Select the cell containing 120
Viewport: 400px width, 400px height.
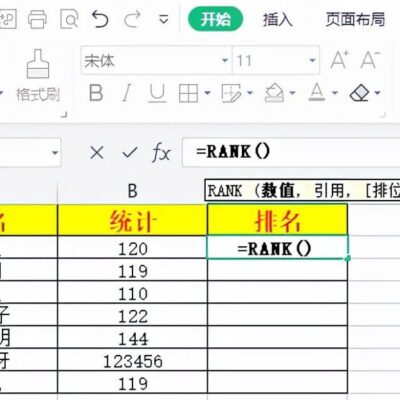pyautogui.click(x=132, y=247)
